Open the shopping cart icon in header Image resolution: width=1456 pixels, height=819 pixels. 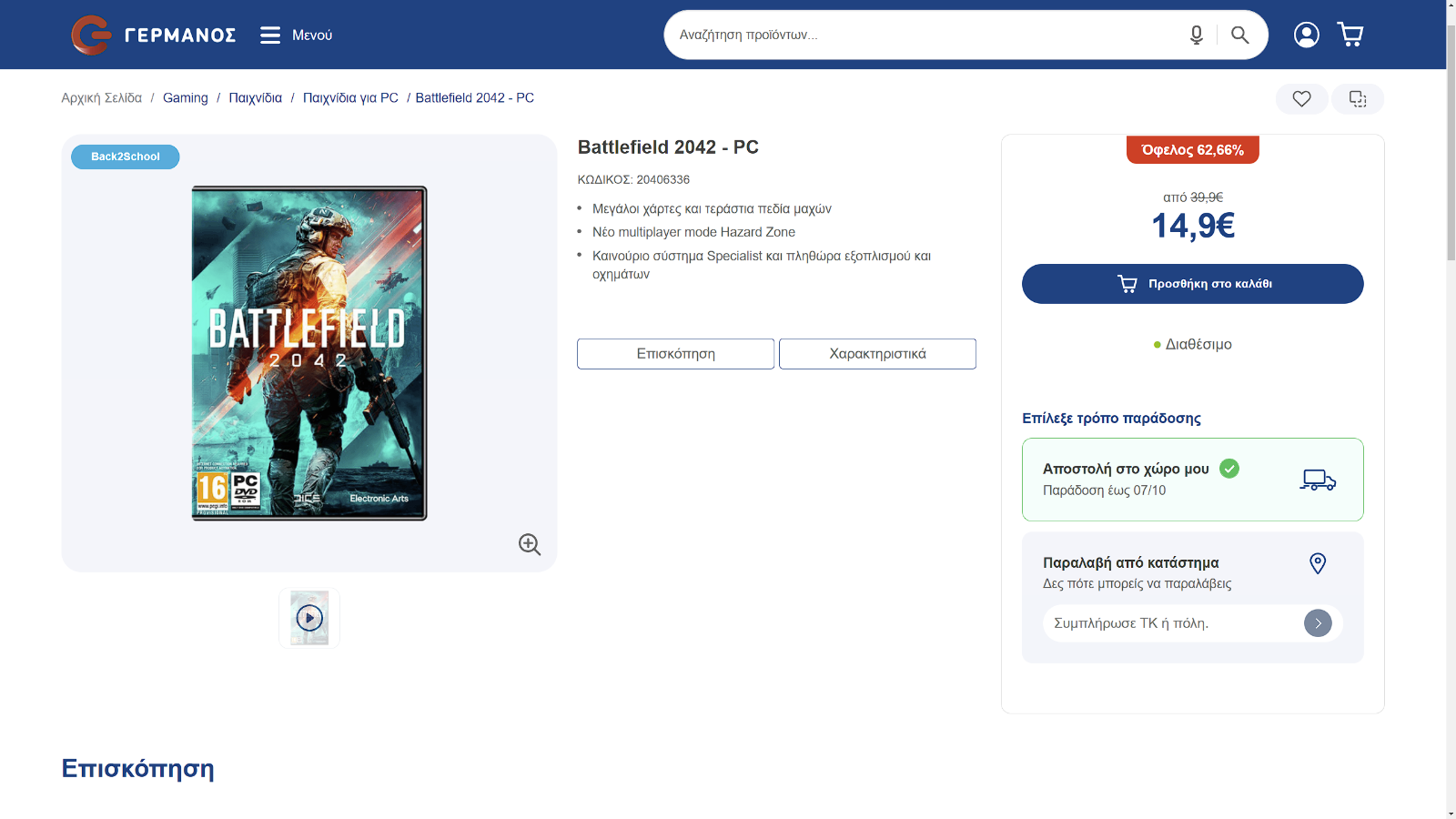pyautogui.click(x=1350, y=35)
